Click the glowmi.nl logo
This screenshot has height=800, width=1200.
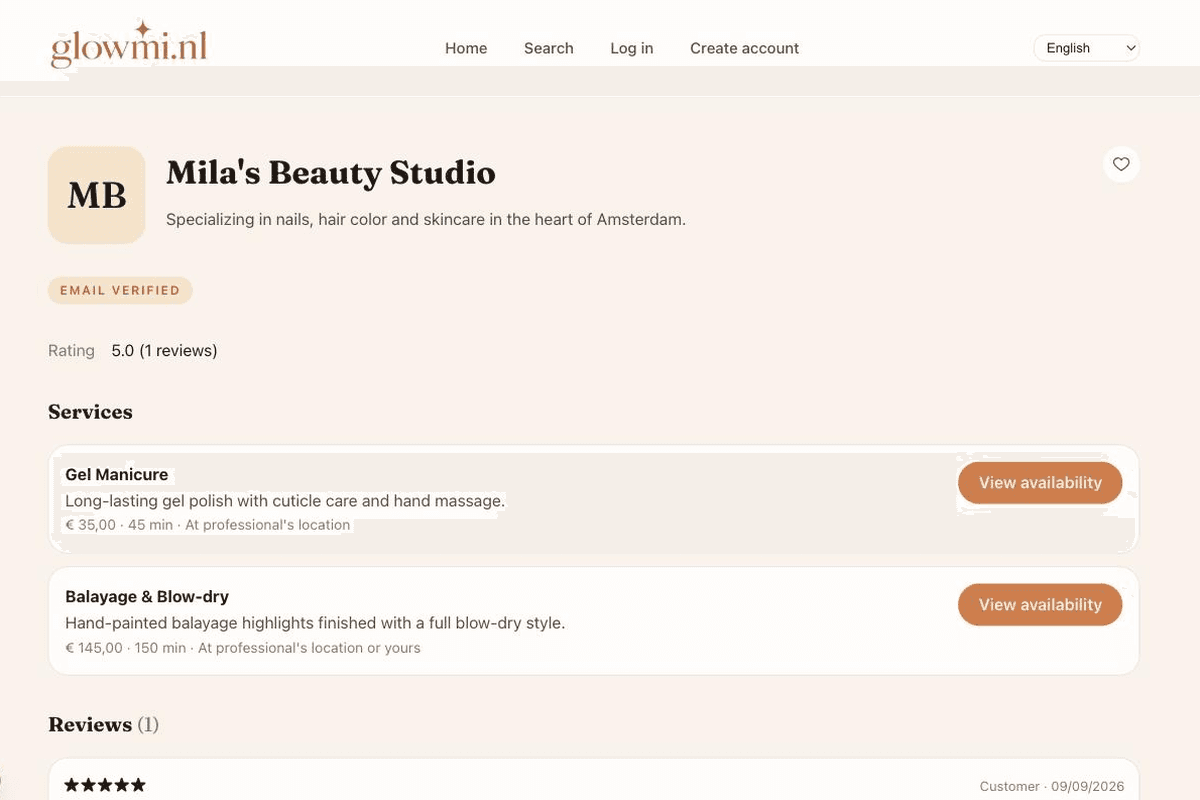click(129, 45)
